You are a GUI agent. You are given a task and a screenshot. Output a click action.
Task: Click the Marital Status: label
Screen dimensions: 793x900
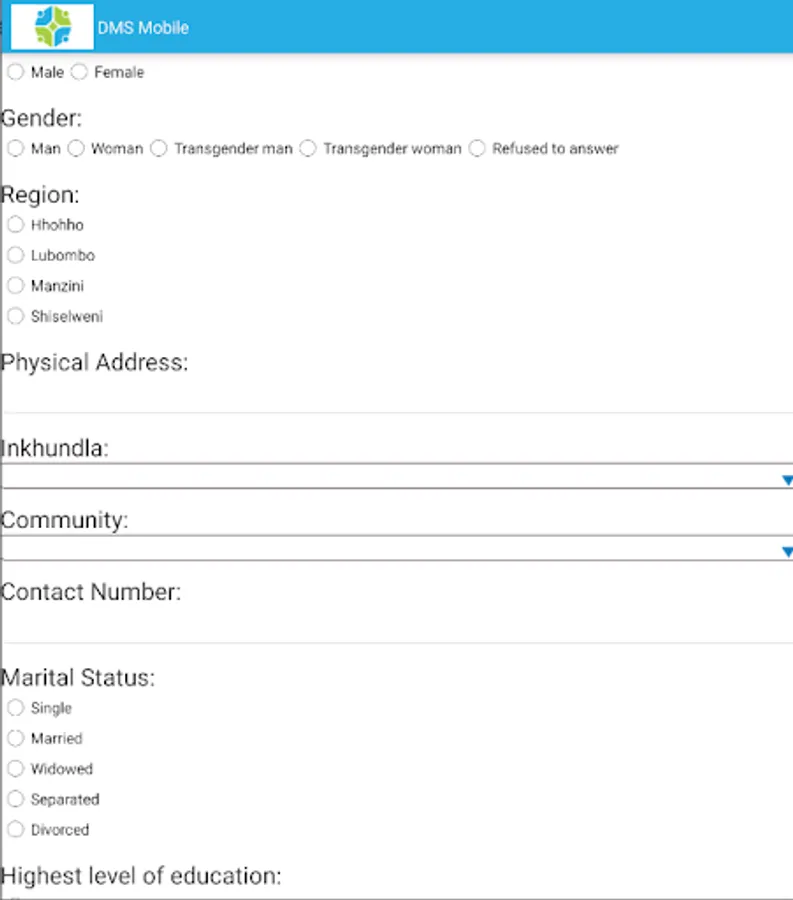pos(78,677)
